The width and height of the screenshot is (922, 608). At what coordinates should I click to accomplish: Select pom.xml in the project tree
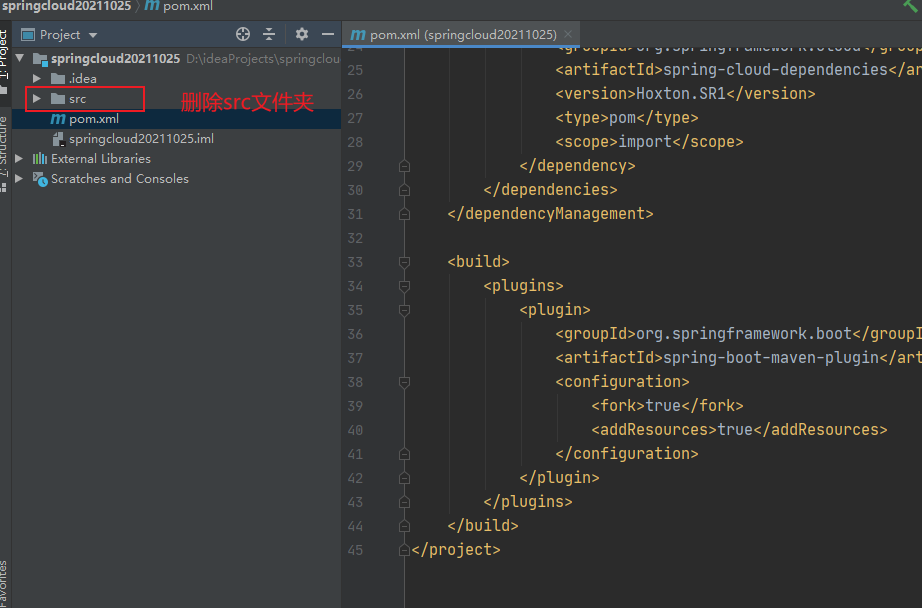click(x=94, y=119)
